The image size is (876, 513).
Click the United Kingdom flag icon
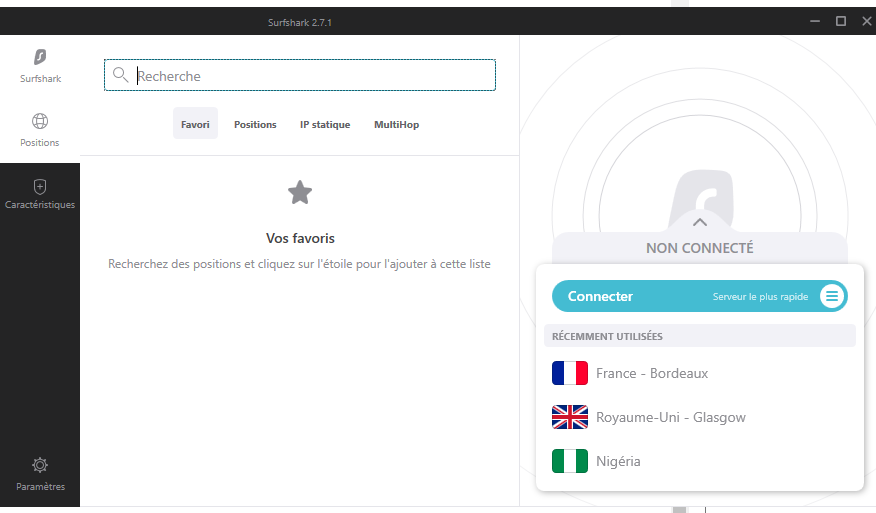[x=570, y=417]
